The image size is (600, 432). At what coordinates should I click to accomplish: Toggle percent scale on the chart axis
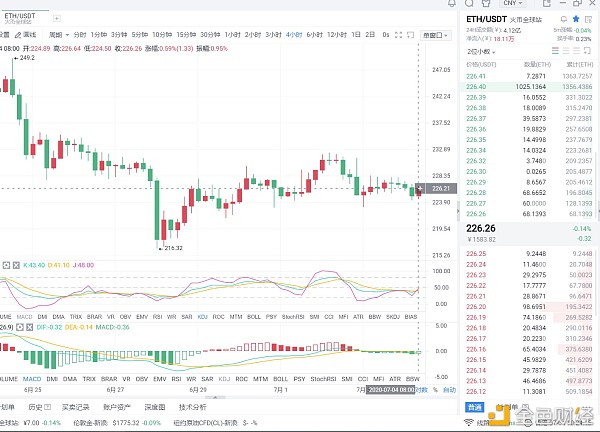click(435, 390)
